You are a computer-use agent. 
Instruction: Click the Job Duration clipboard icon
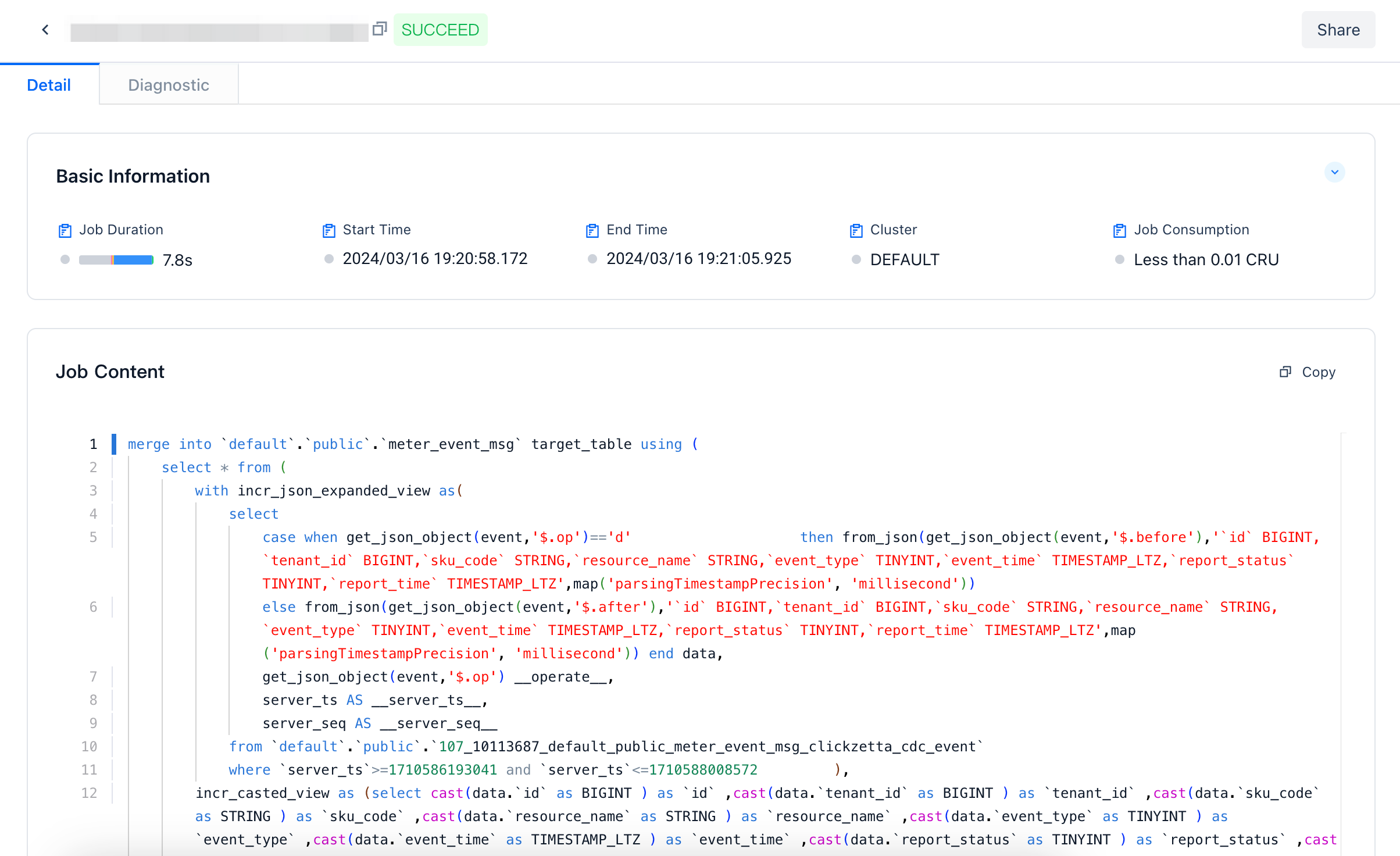pyautogui.click(x=65, y=230)
